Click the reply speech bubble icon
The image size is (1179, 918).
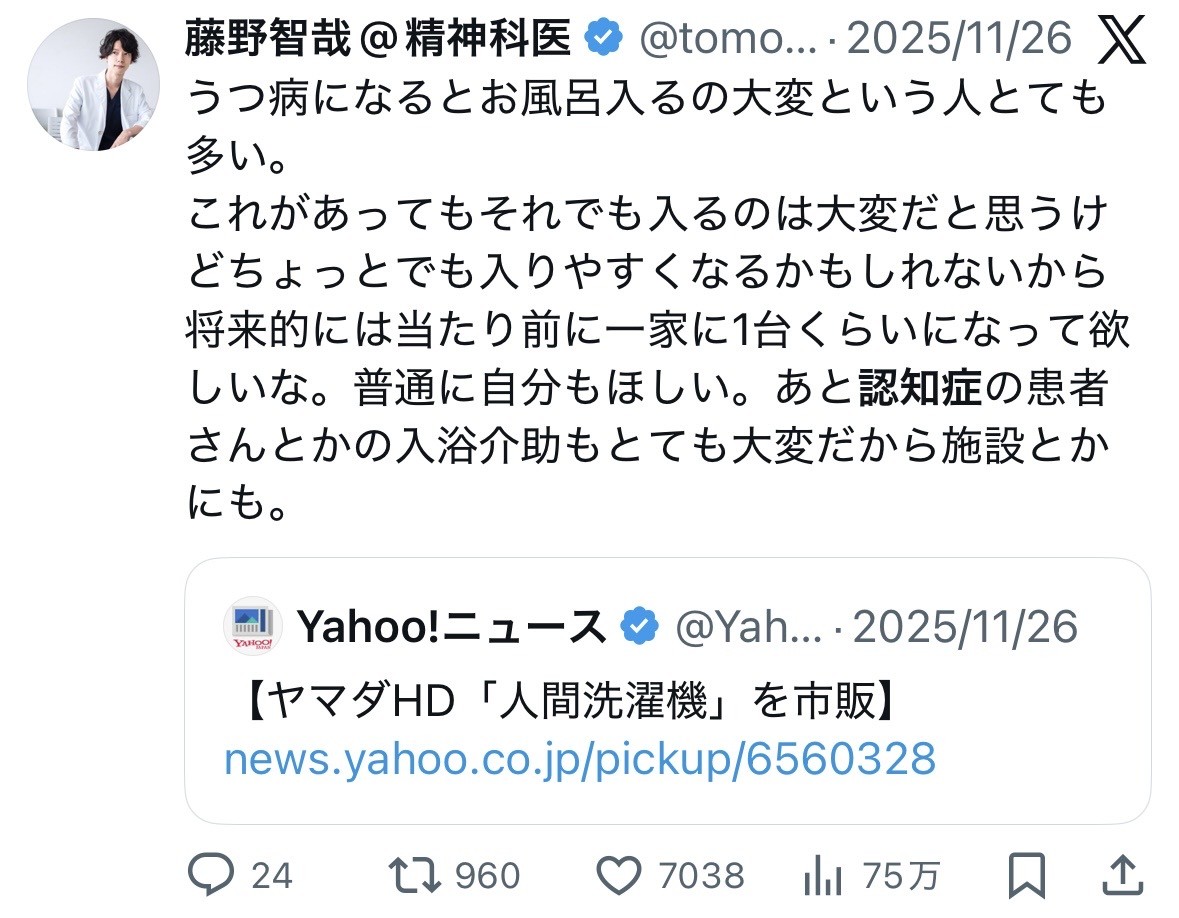pyautogui.click(x=212, y=876)
